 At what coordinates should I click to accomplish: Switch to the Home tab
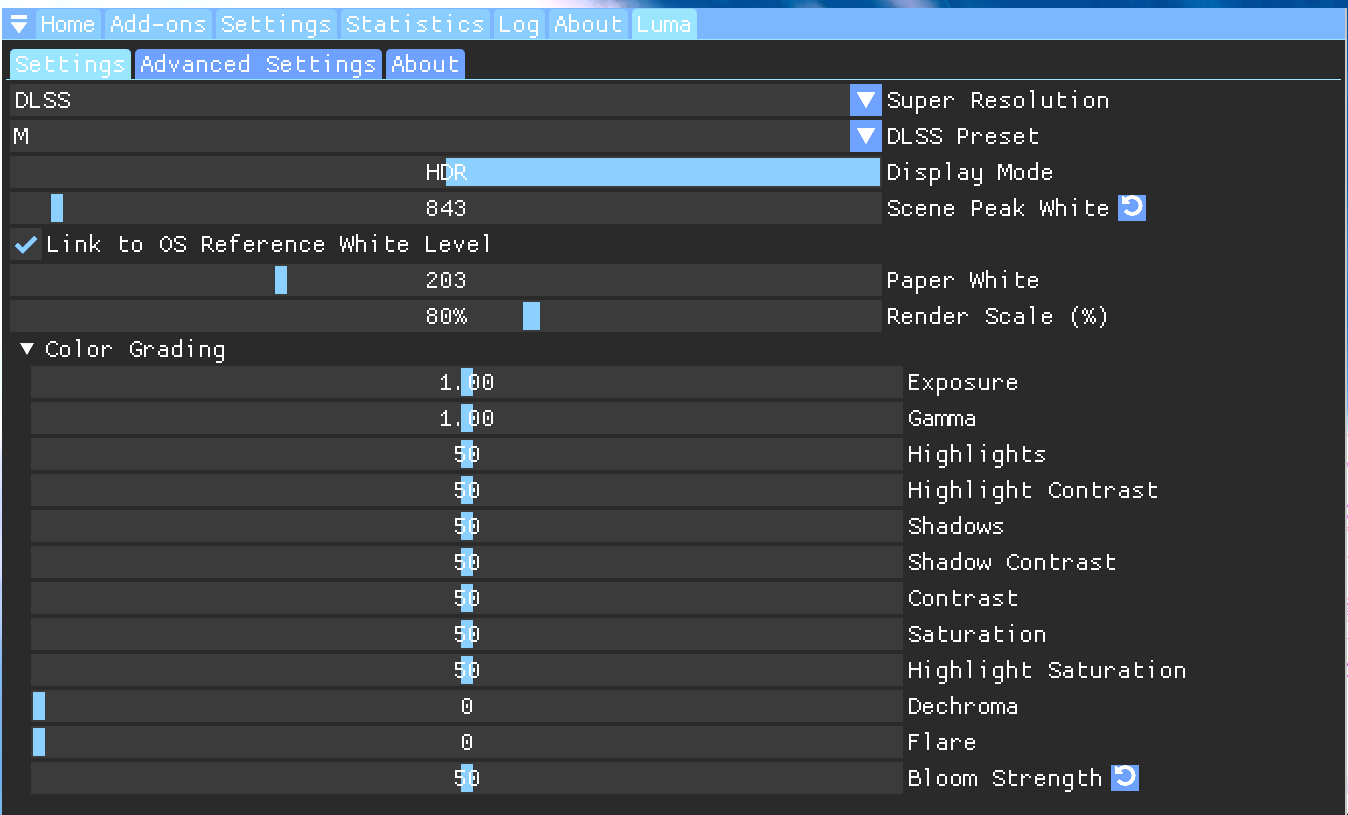(68, 24)
